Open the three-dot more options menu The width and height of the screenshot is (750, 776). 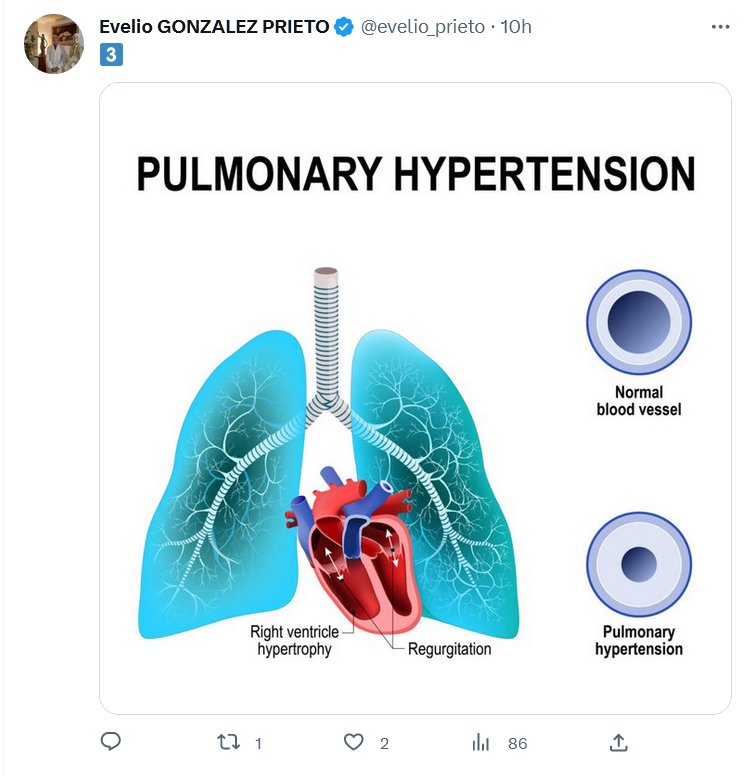point(720,27)
